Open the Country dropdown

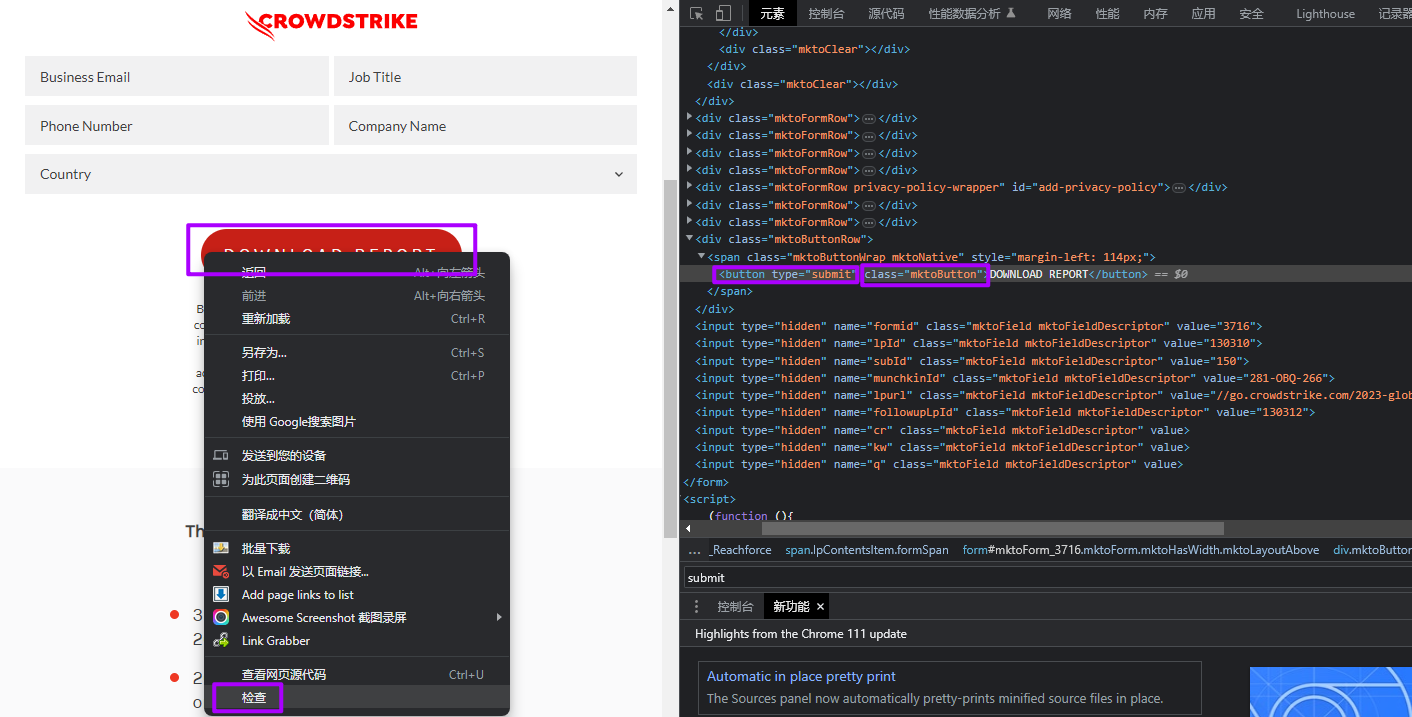(x=331, y=174)
